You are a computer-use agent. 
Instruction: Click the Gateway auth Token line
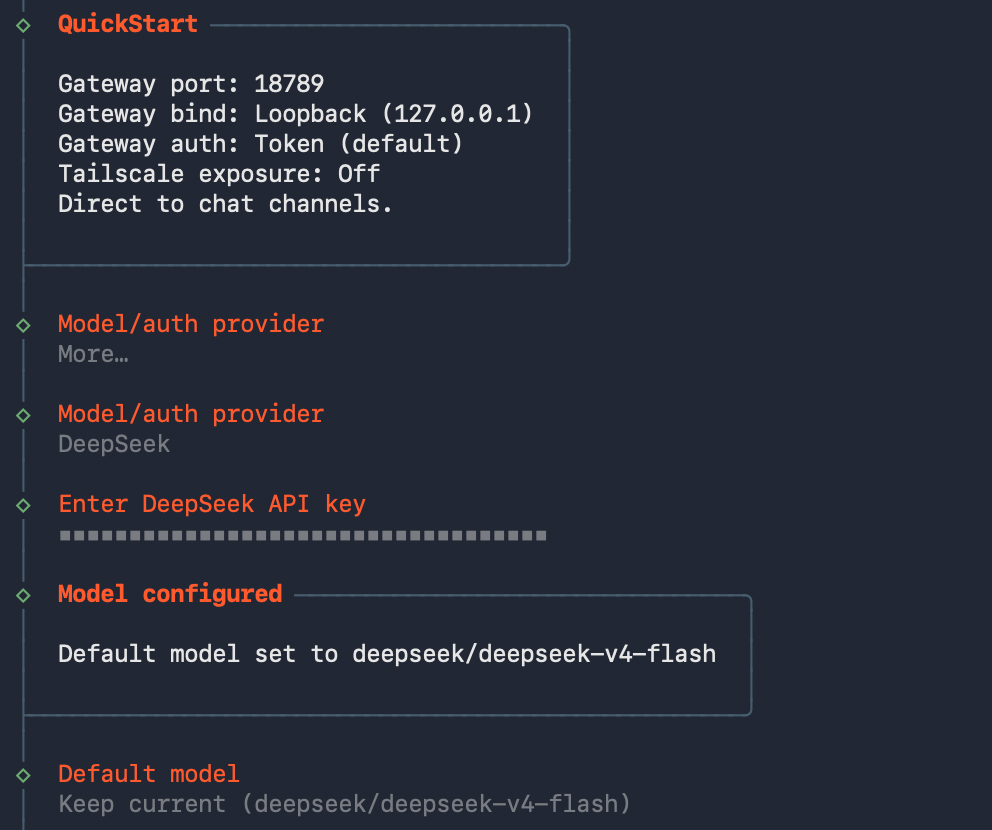pos(260,144)
